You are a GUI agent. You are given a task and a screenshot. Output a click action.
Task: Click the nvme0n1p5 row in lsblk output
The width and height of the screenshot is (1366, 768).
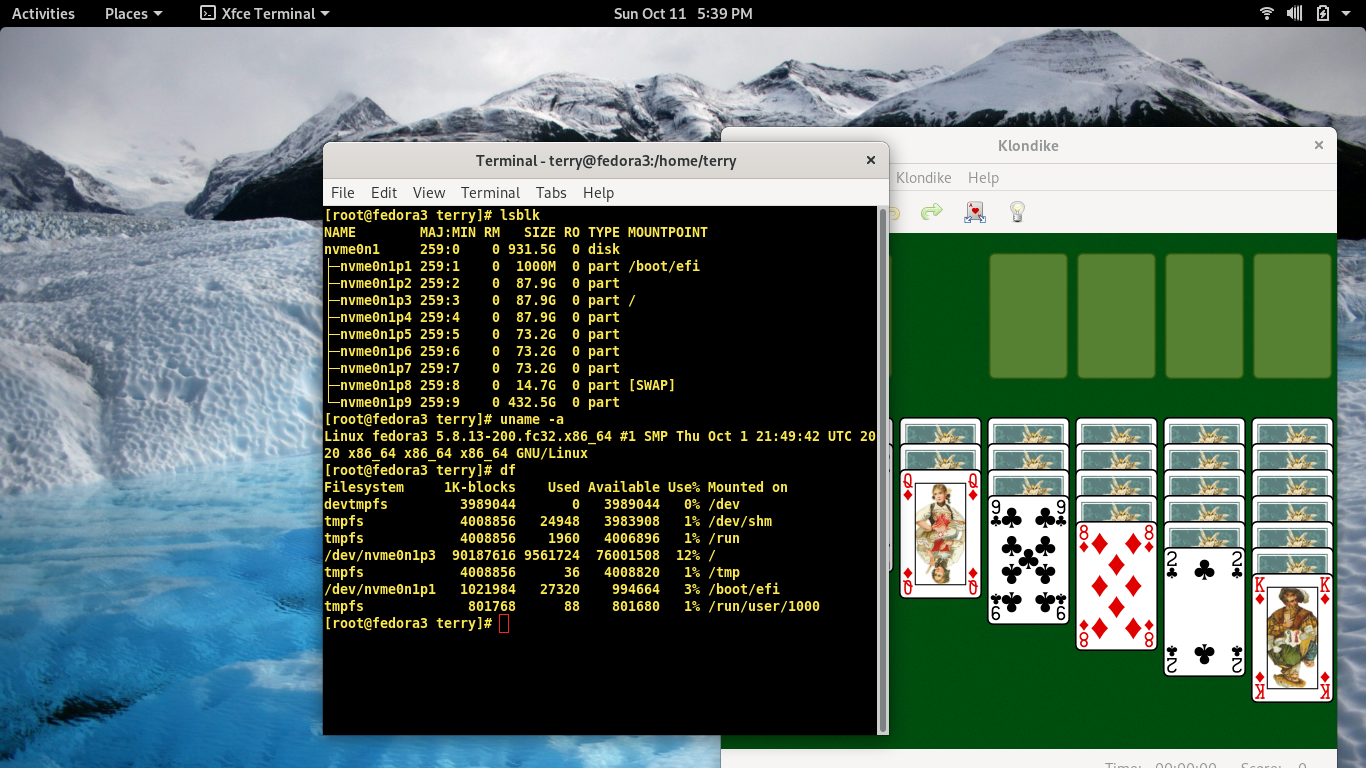(x=472, y=334)
